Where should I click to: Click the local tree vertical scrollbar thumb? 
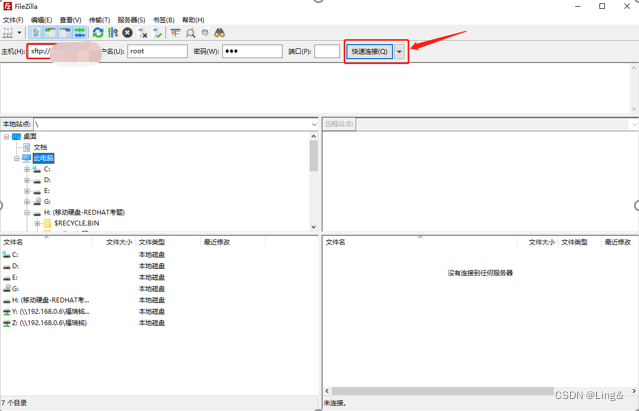pos(313,156)
